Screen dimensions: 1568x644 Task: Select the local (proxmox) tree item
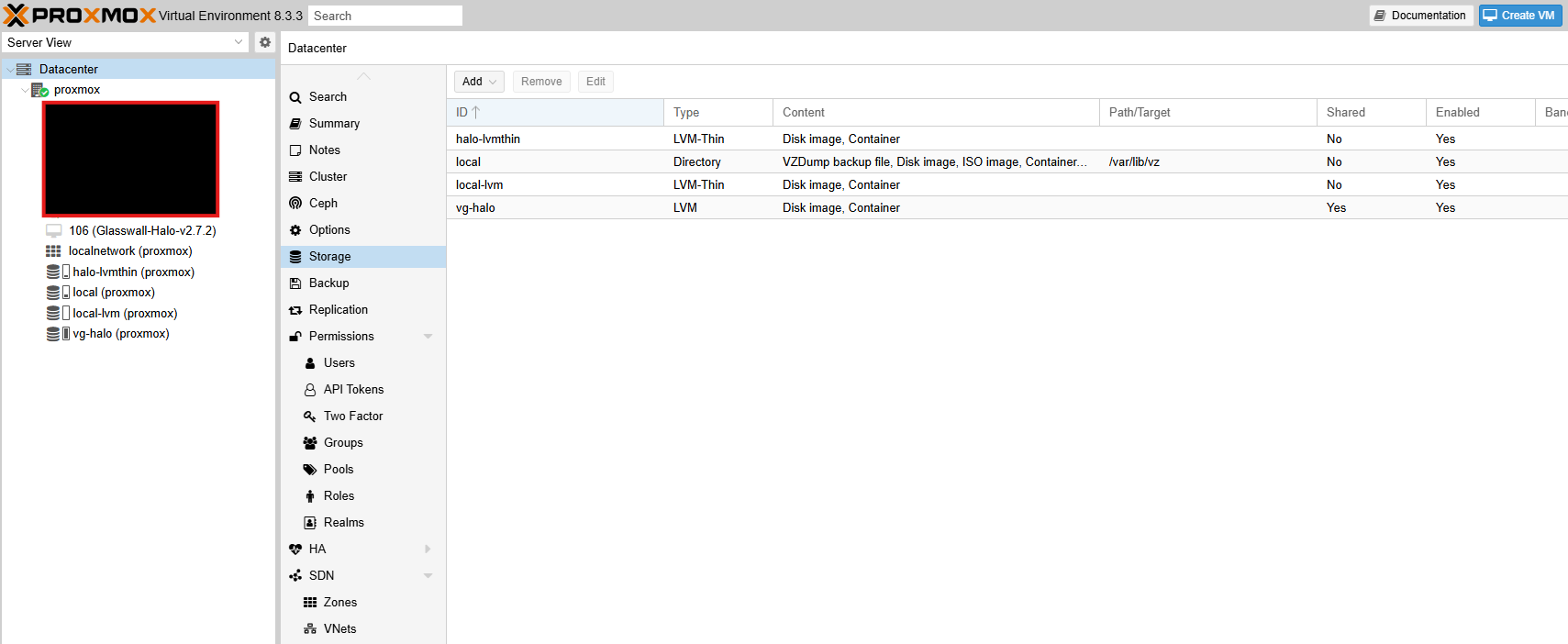pyautogui.click(x=114, y=293)
